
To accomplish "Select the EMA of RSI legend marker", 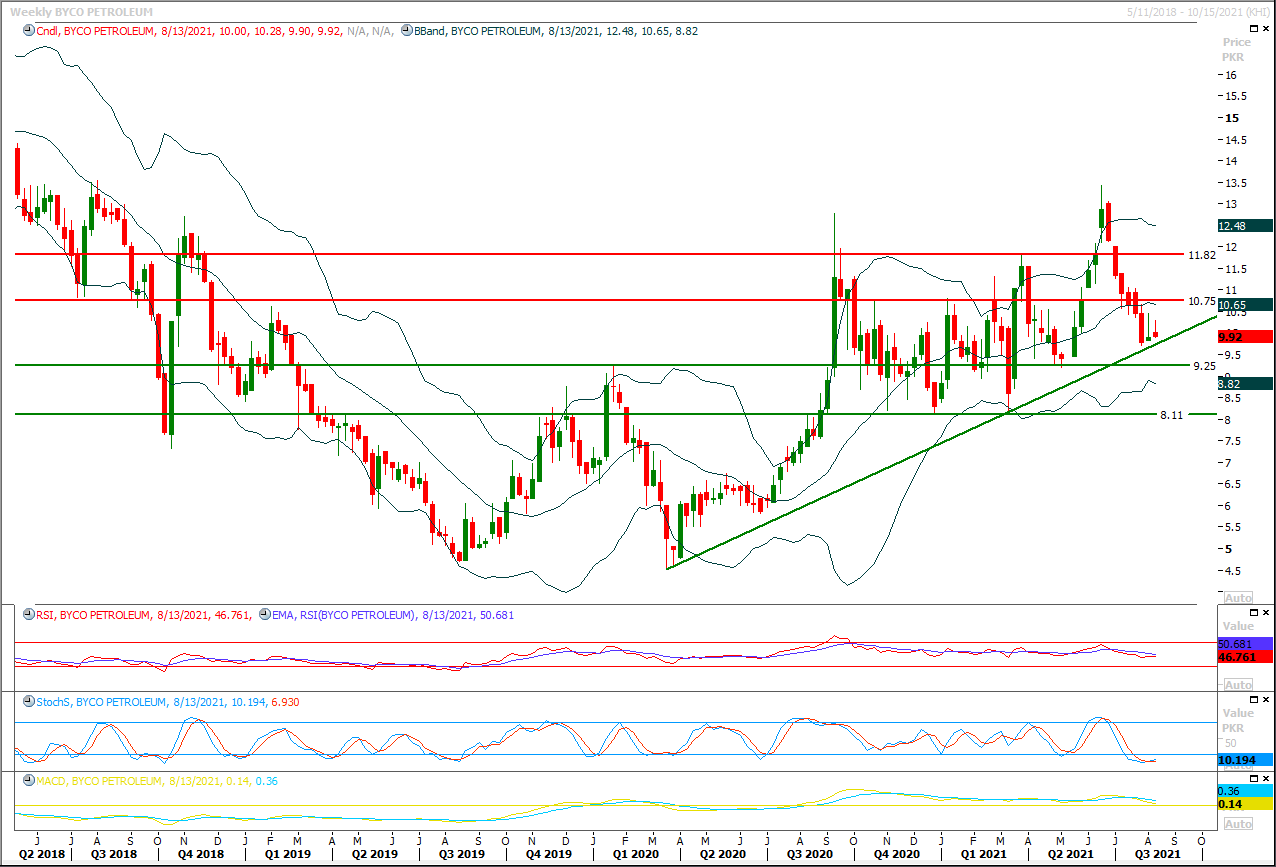I will (x=264, y=615).
